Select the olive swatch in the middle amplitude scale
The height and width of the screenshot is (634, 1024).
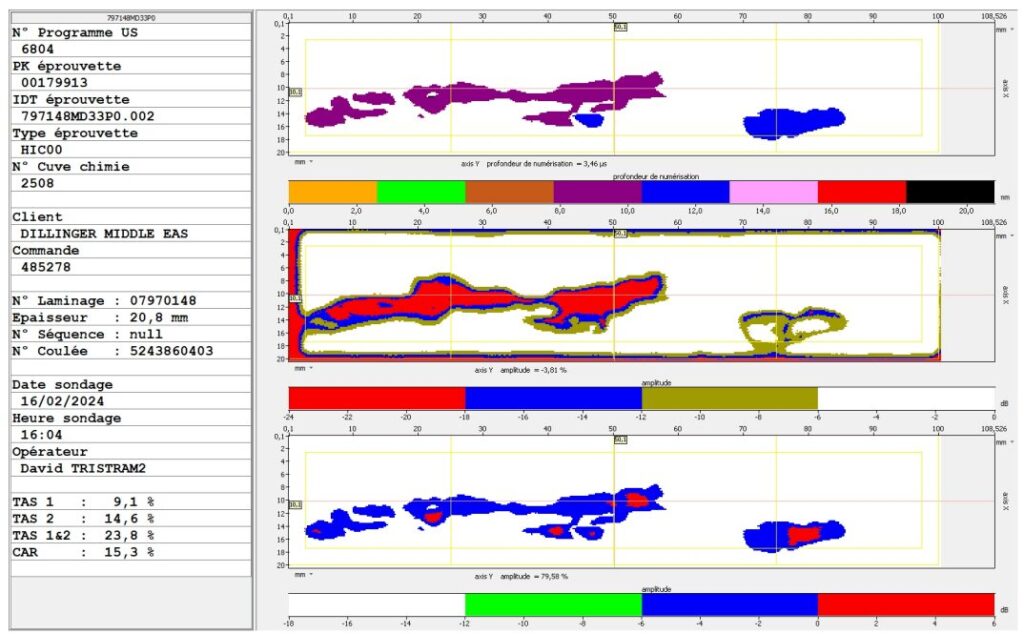click(x=729, y=399)
